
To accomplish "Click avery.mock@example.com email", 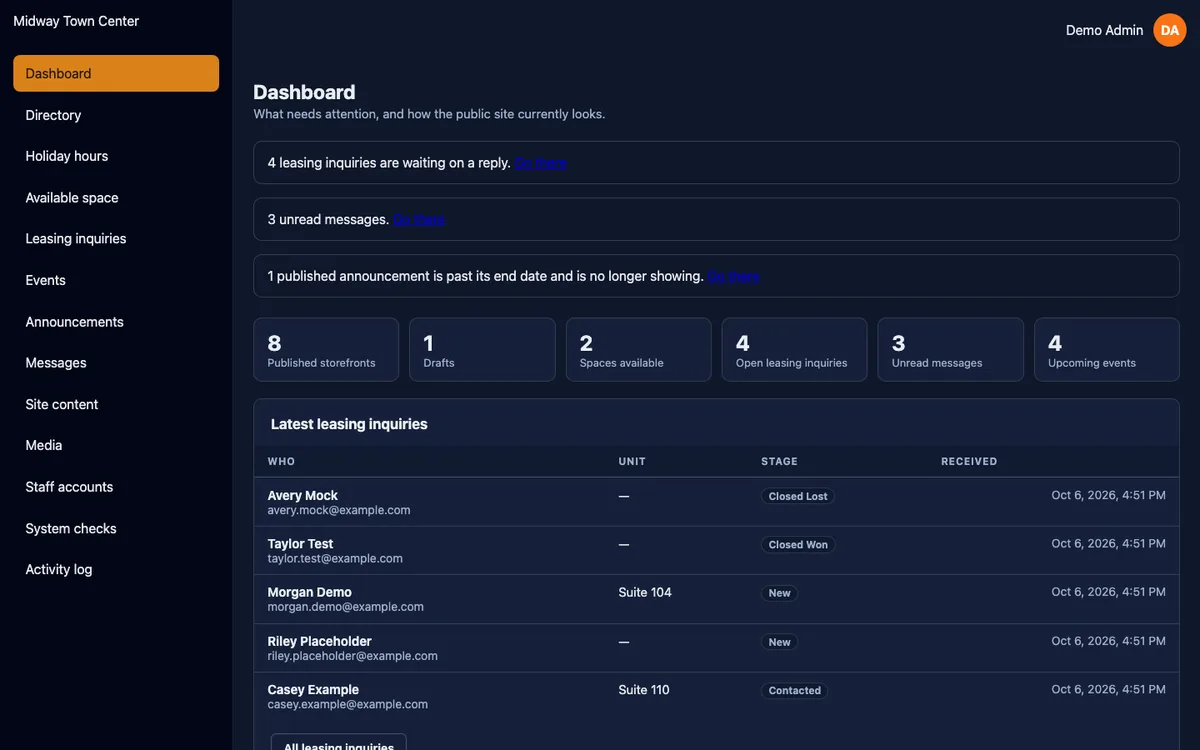I will tap(339, 510).
